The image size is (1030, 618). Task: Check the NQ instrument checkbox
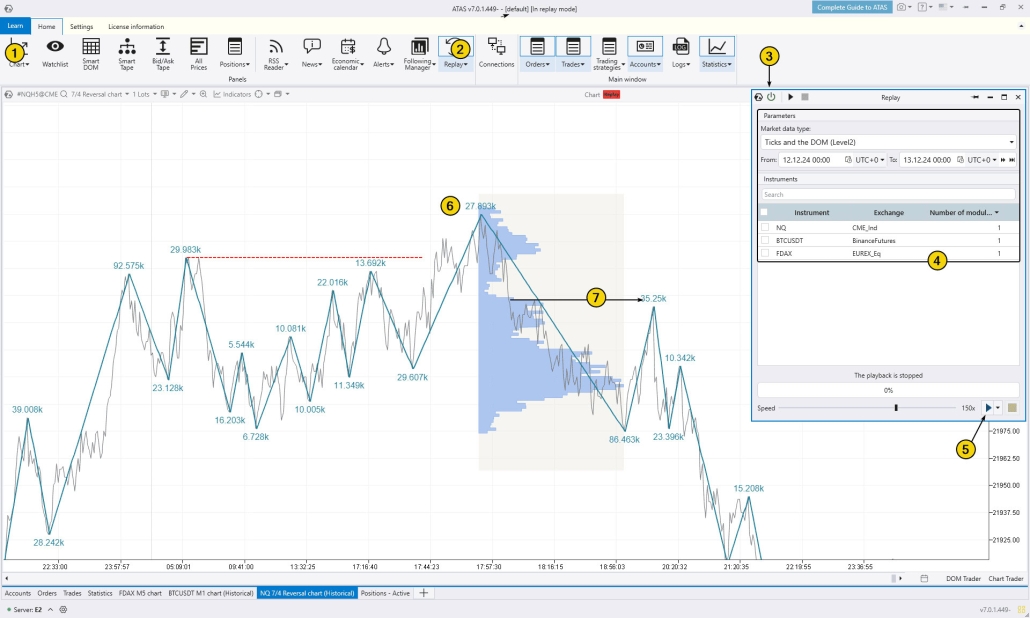tap(765, 228)
